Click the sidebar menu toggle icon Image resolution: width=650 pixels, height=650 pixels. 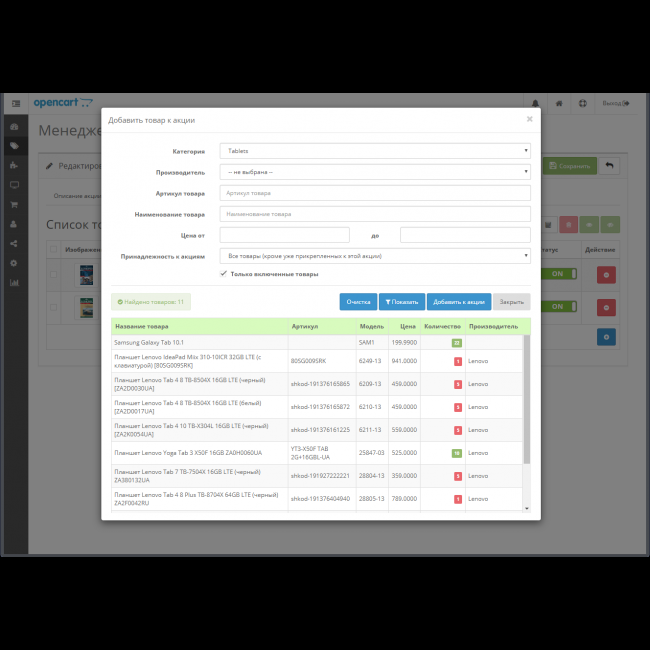coord(15,103)
